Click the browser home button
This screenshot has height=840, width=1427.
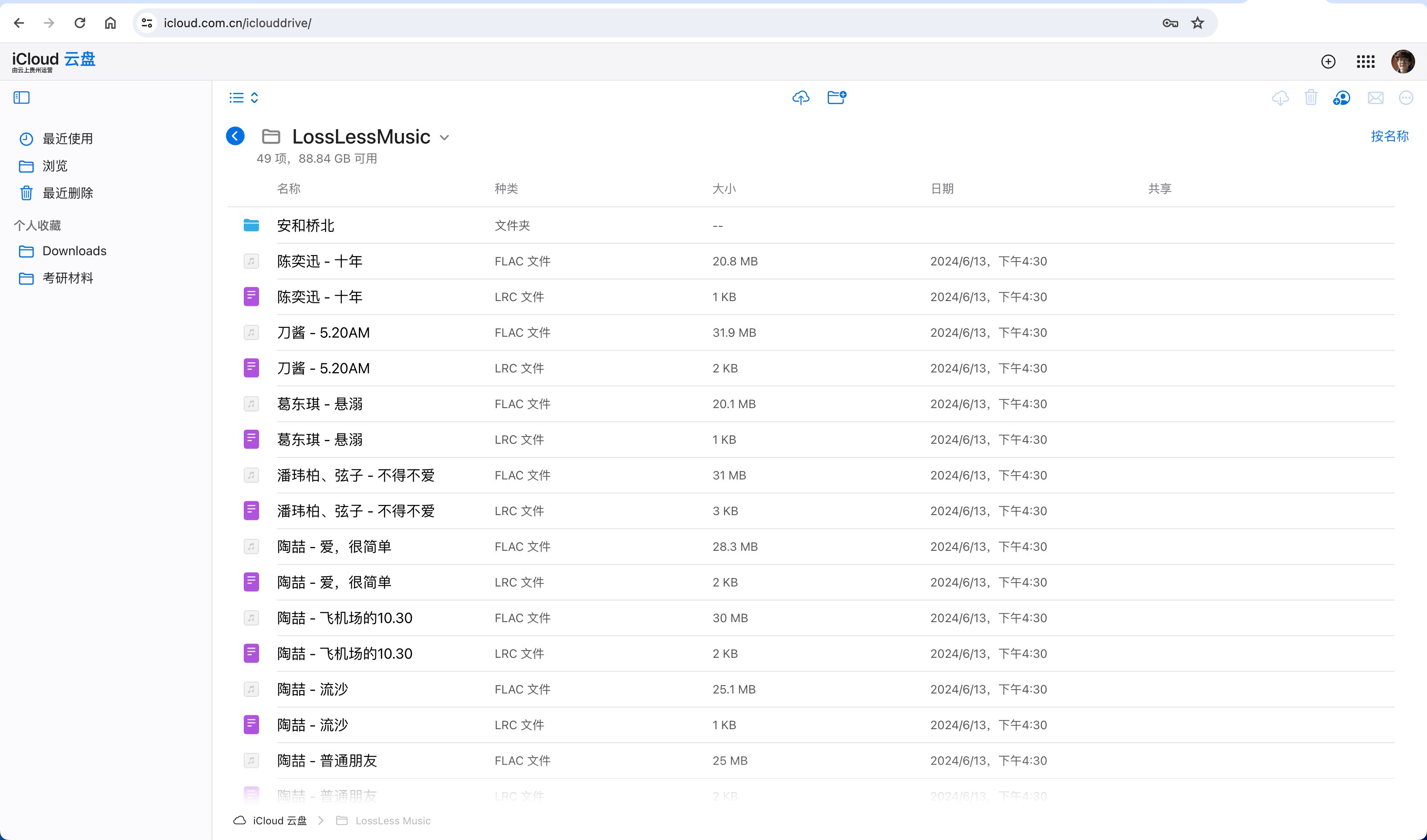[x=110, y=23]
